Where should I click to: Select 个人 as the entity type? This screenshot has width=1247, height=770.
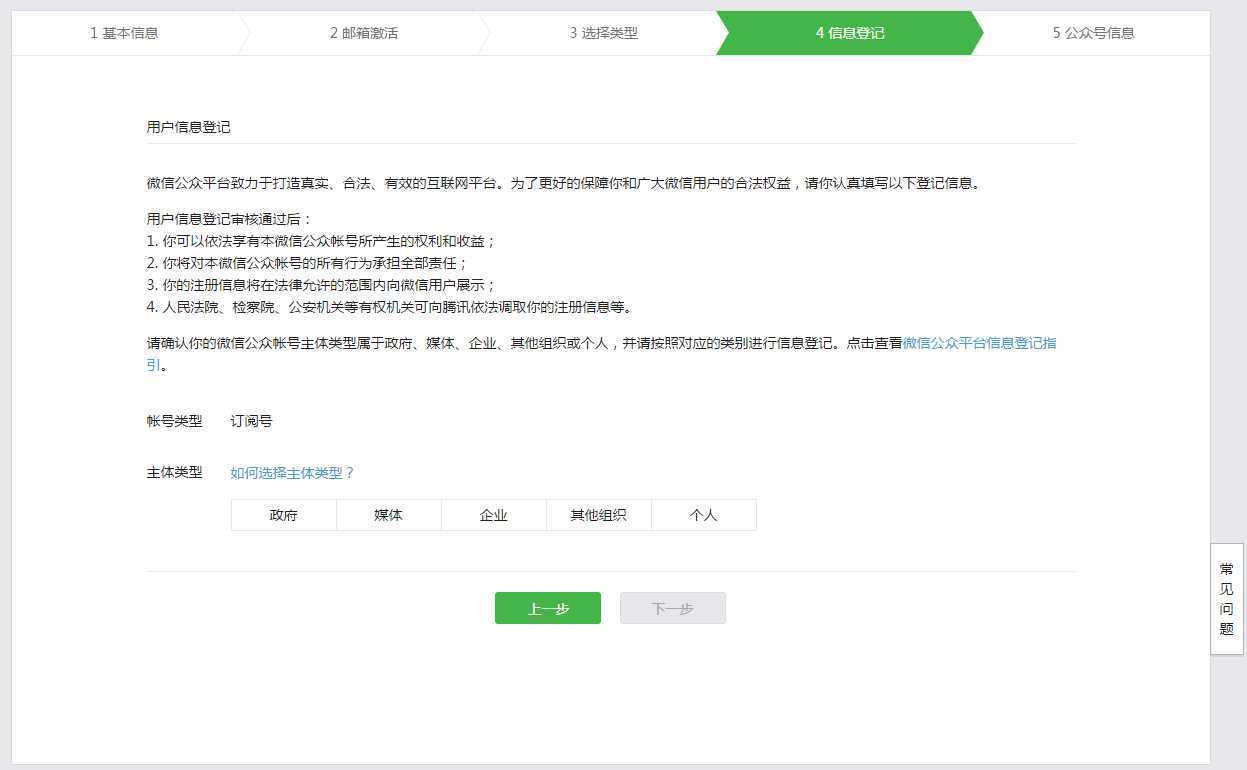[703, 514]
